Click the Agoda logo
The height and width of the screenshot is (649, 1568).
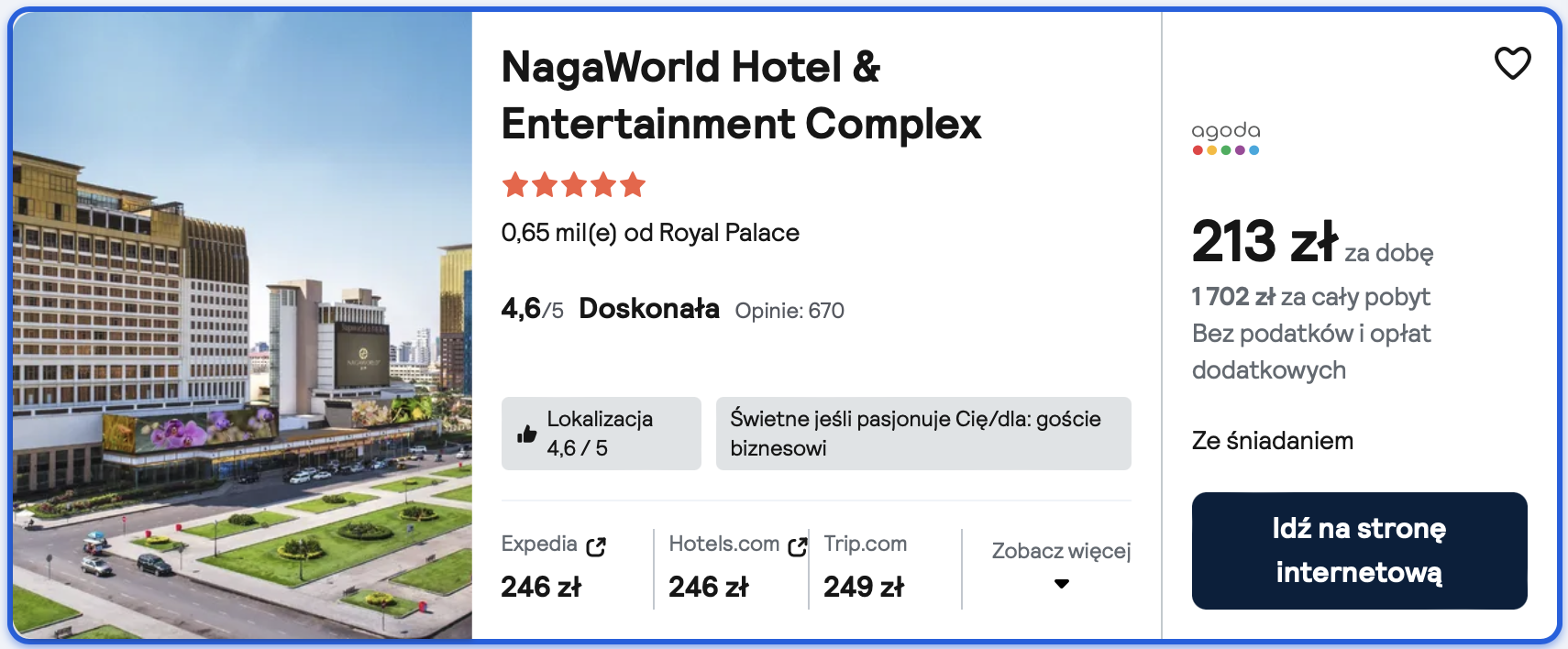pos(1226,138)
